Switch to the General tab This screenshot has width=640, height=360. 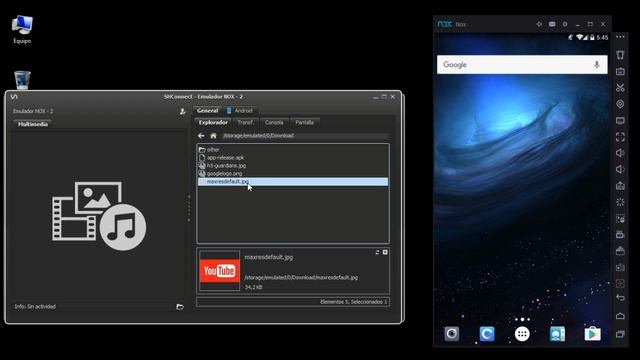(x=207, y=111)
